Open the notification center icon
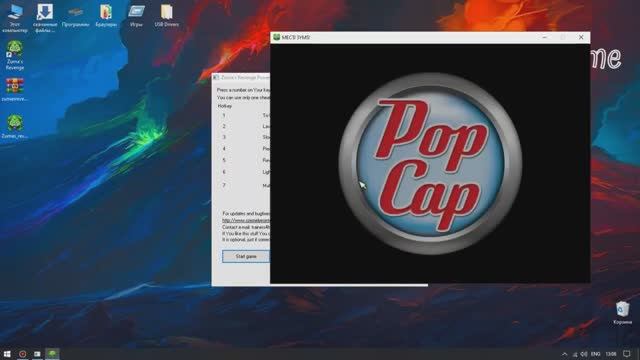 point(627,354)
